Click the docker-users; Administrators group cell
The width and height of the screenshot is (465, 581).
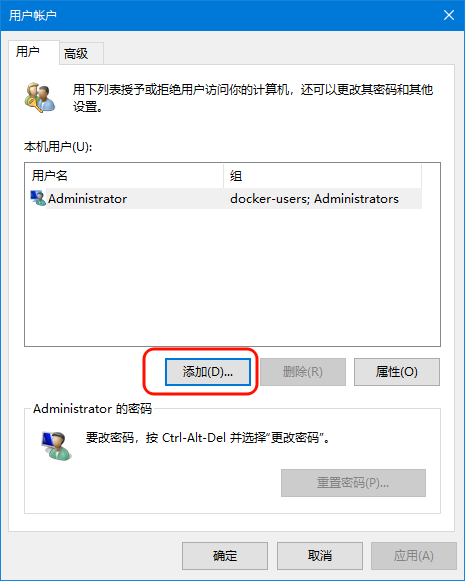(314, 199)
